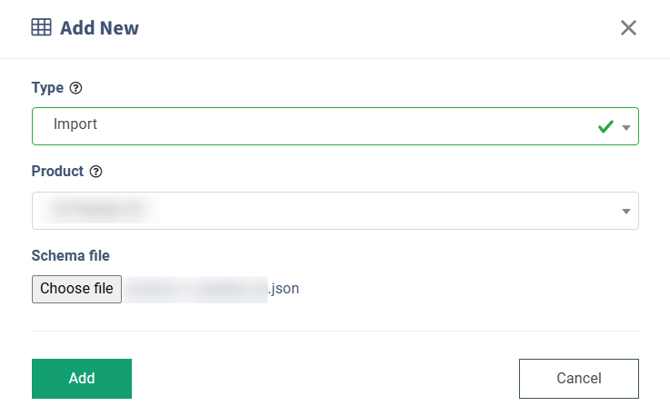Expand the Type dropdown arrow
670x416 pixels.
(626, 128)
